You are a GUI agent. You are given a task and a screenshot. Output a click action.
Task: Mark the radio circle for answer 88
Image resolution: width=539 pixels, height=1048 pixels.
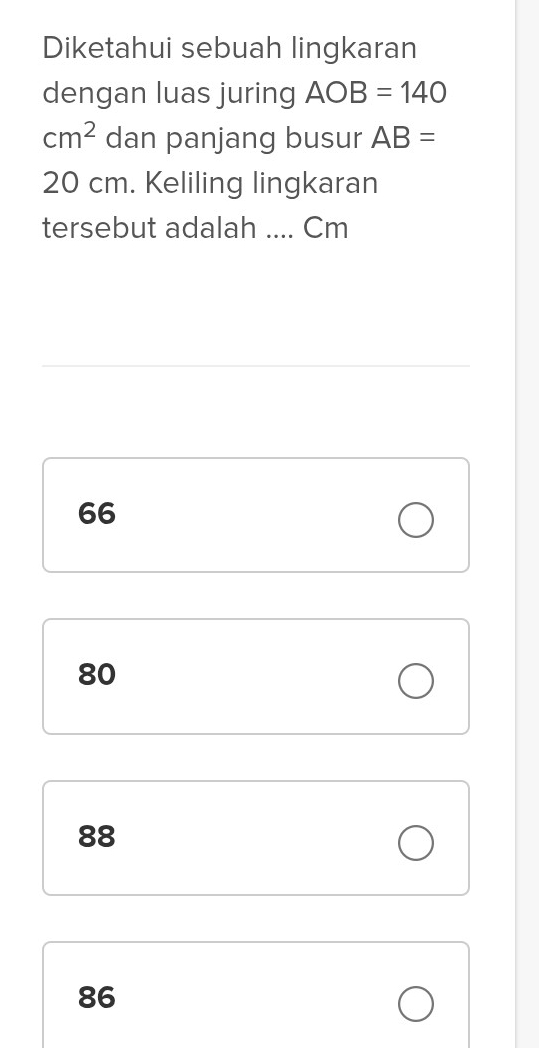point(416,842)
